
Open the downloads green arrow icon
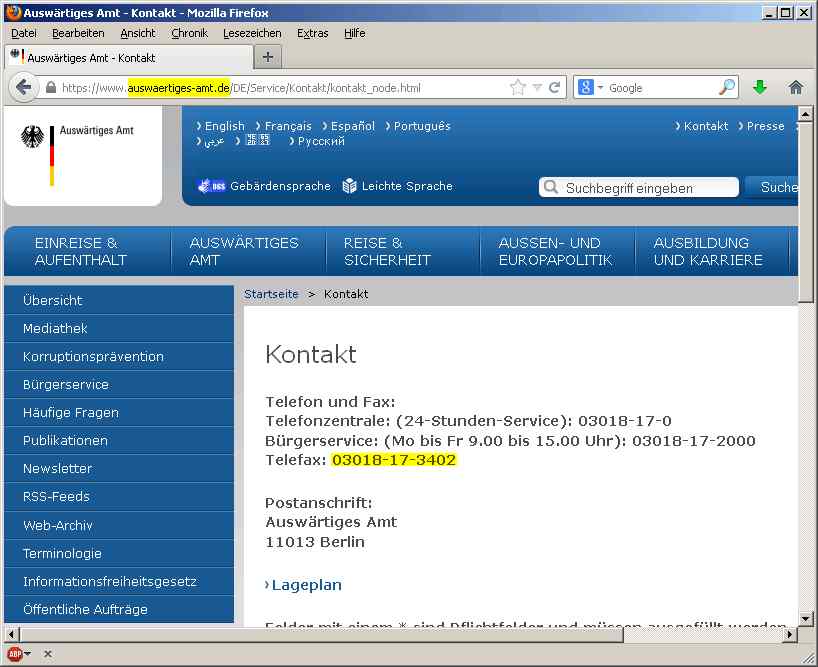pyautogui.click(x=760, y=87)
